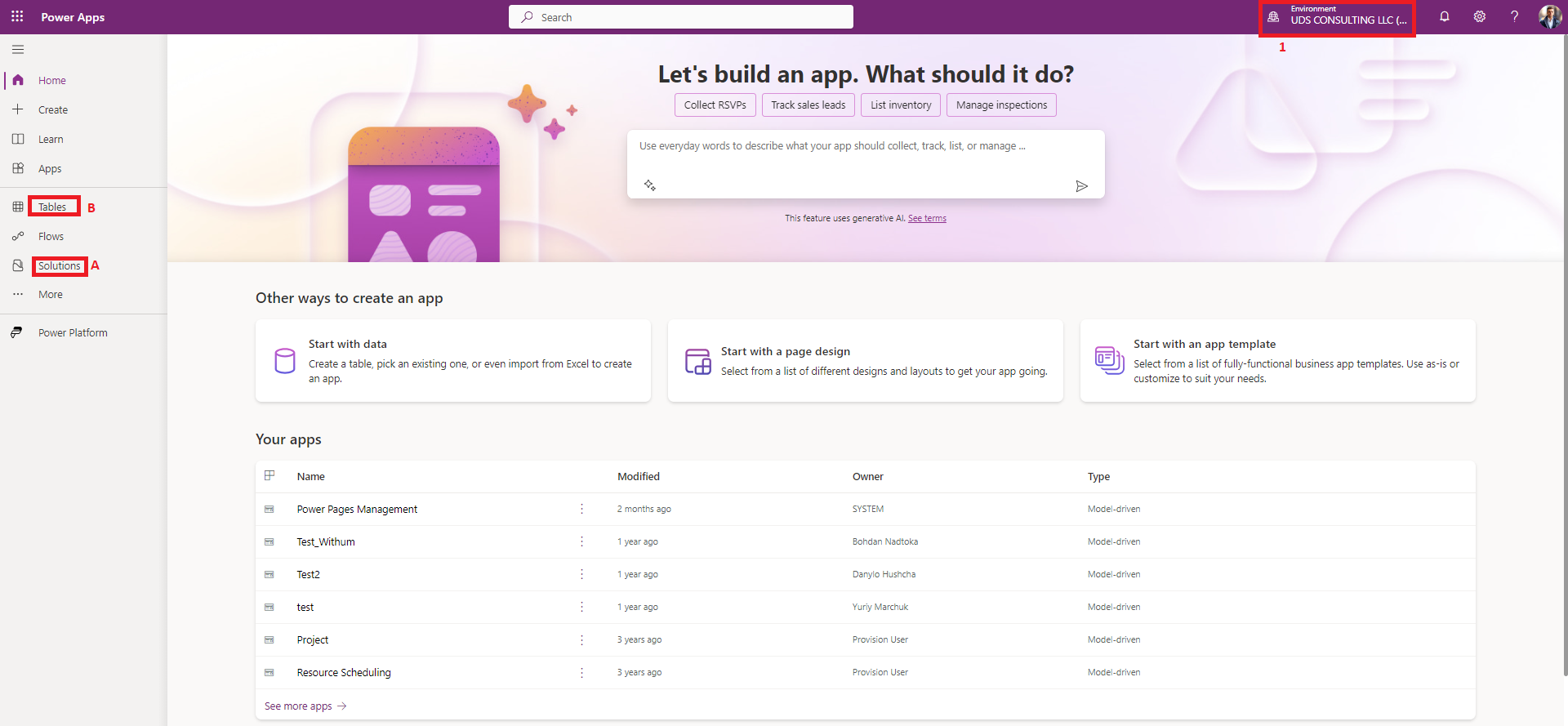This screenshot has height=726, width=1568.
Task: Click the Flows icon in sidebar
Action: 18,236
